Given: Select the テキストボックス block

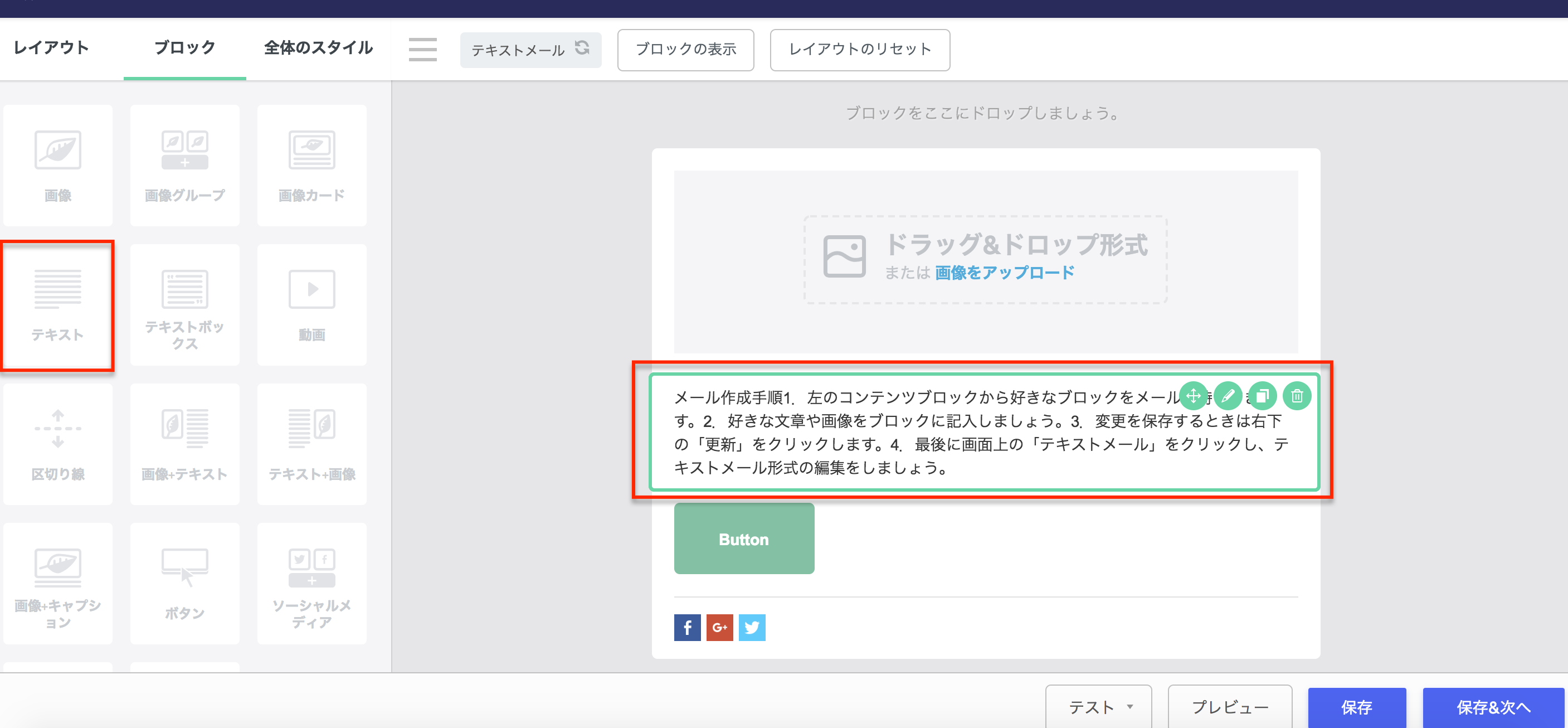Looking at the screenshot, I should [184, 305].
